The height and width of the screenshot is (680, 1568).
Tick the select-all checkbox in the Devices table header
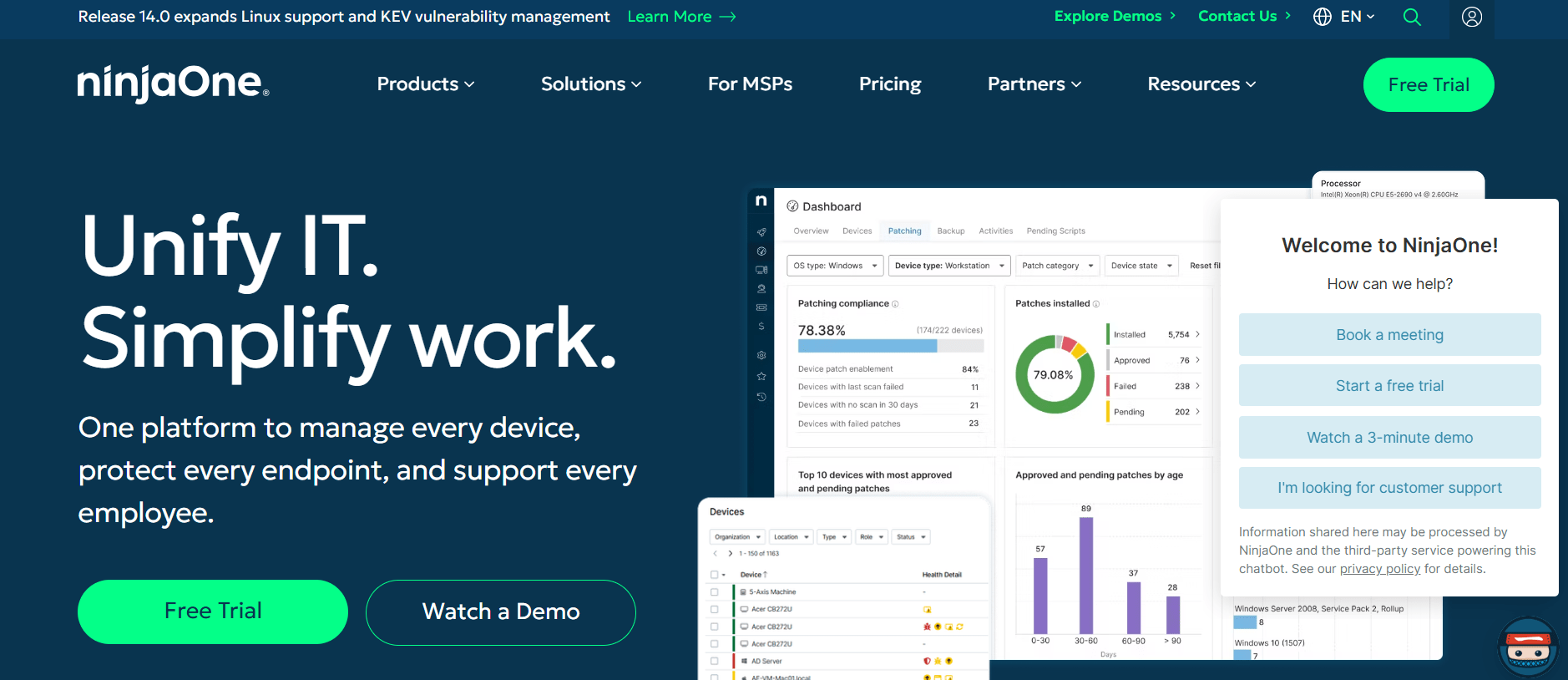714,575
